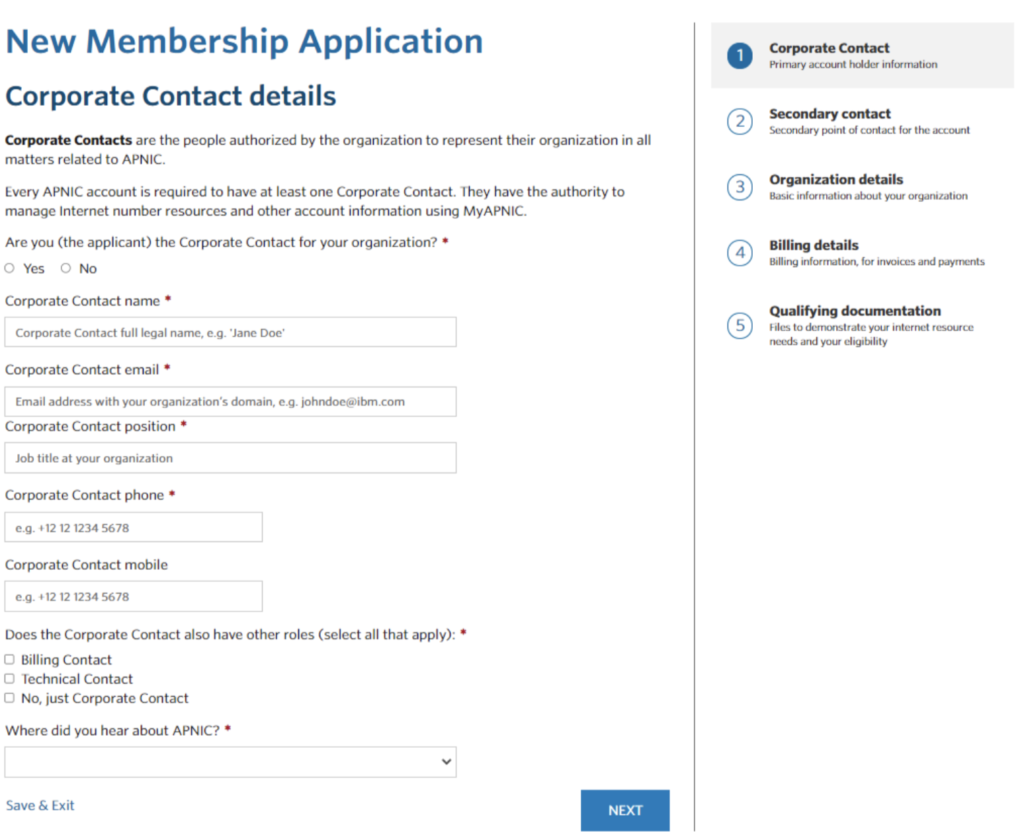The height and width of the screenshot is (833, 1024).
Task: Click the Save & Exit link
Action: coord(40,806)
